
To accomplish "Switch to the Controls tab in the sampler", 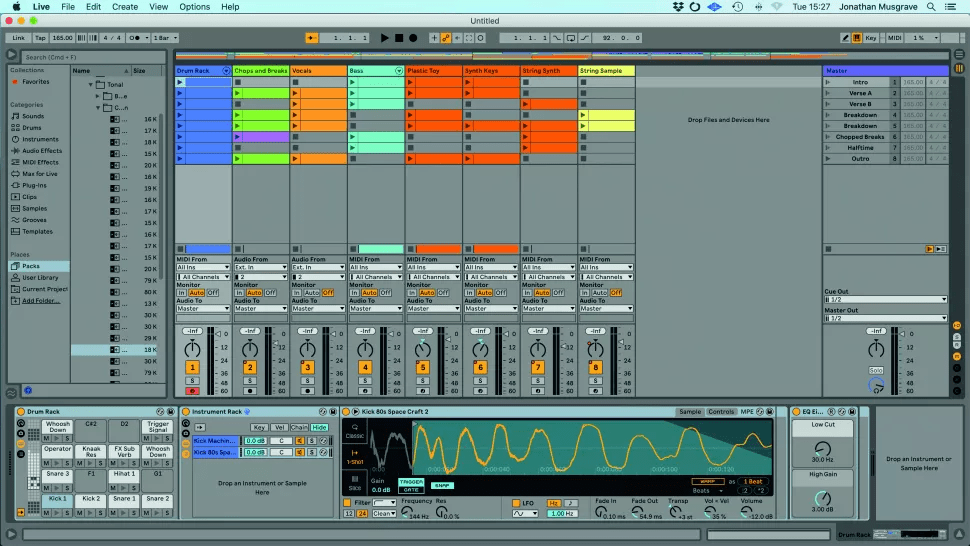I will (x=721, y=412).
